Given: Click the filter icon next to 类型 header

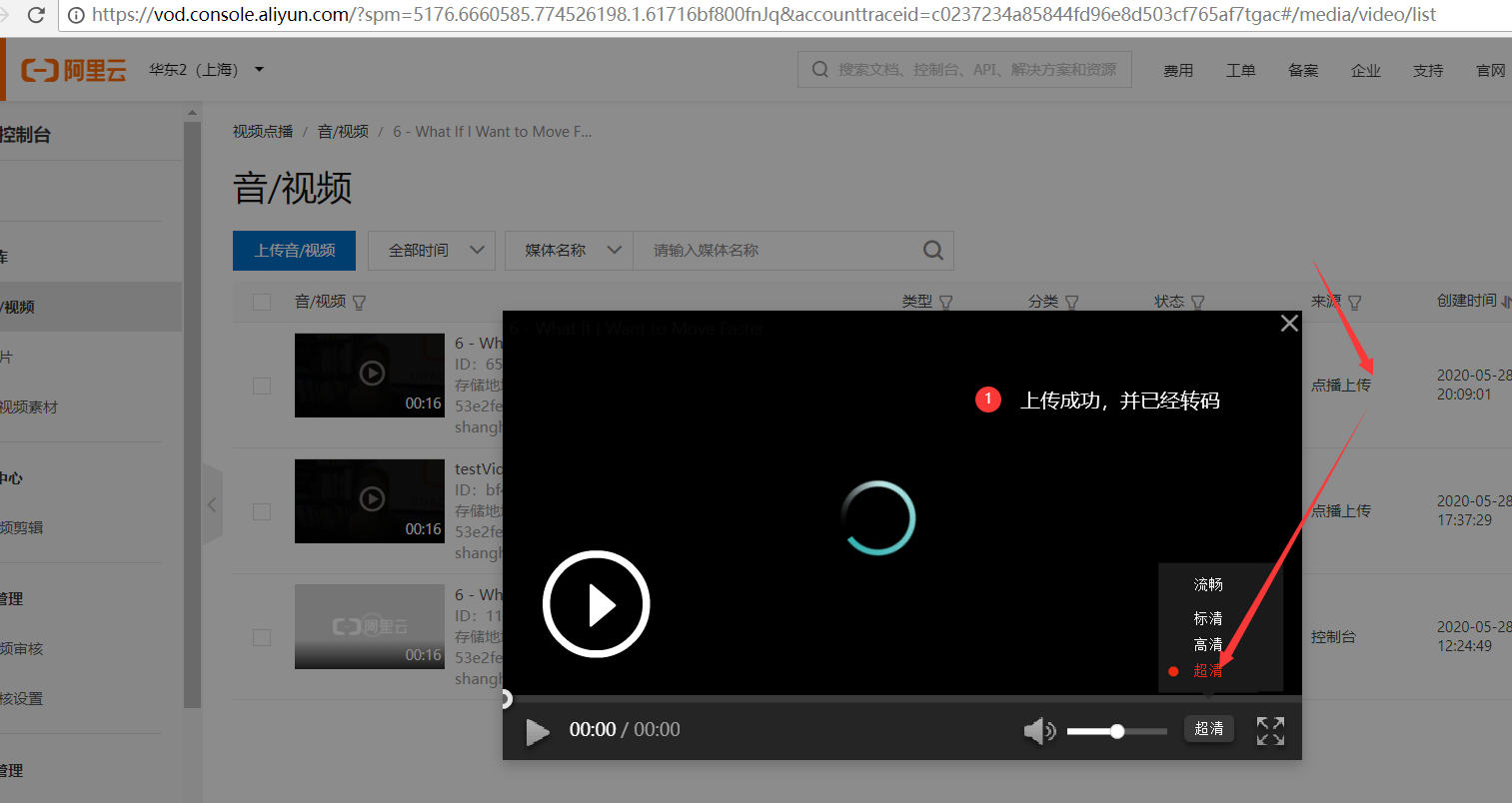Looking at the screenshot, I should point(946,303).
